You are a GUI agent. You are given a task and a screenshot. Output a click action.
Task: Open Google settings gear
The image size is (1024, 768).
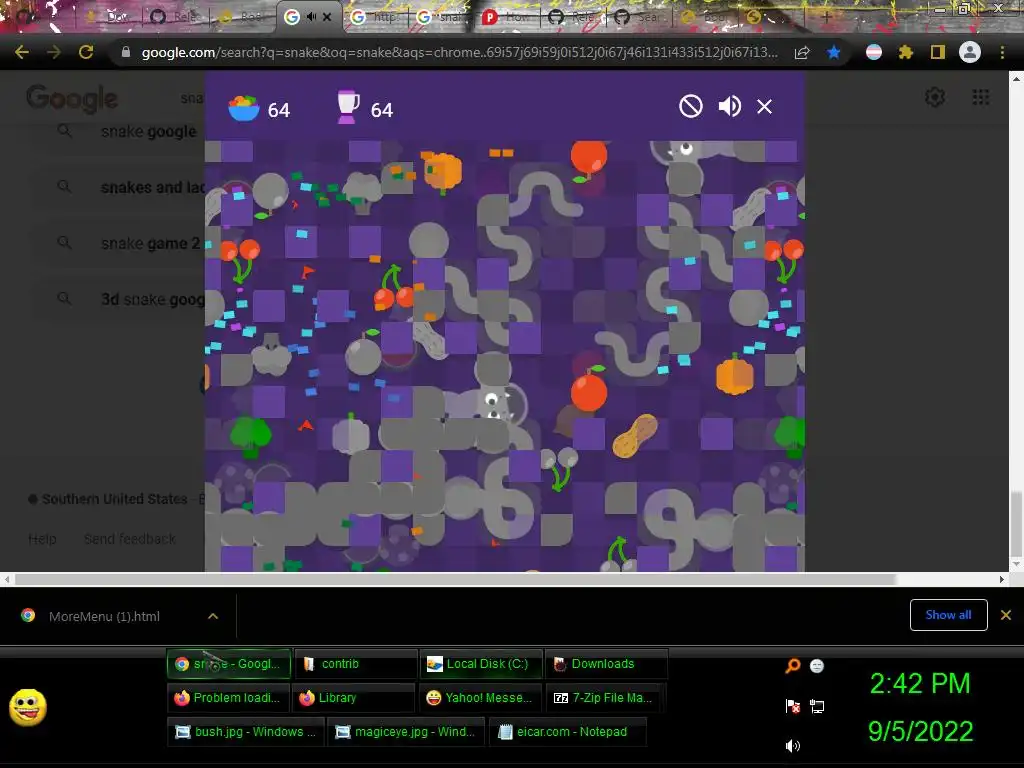point(935,97)
